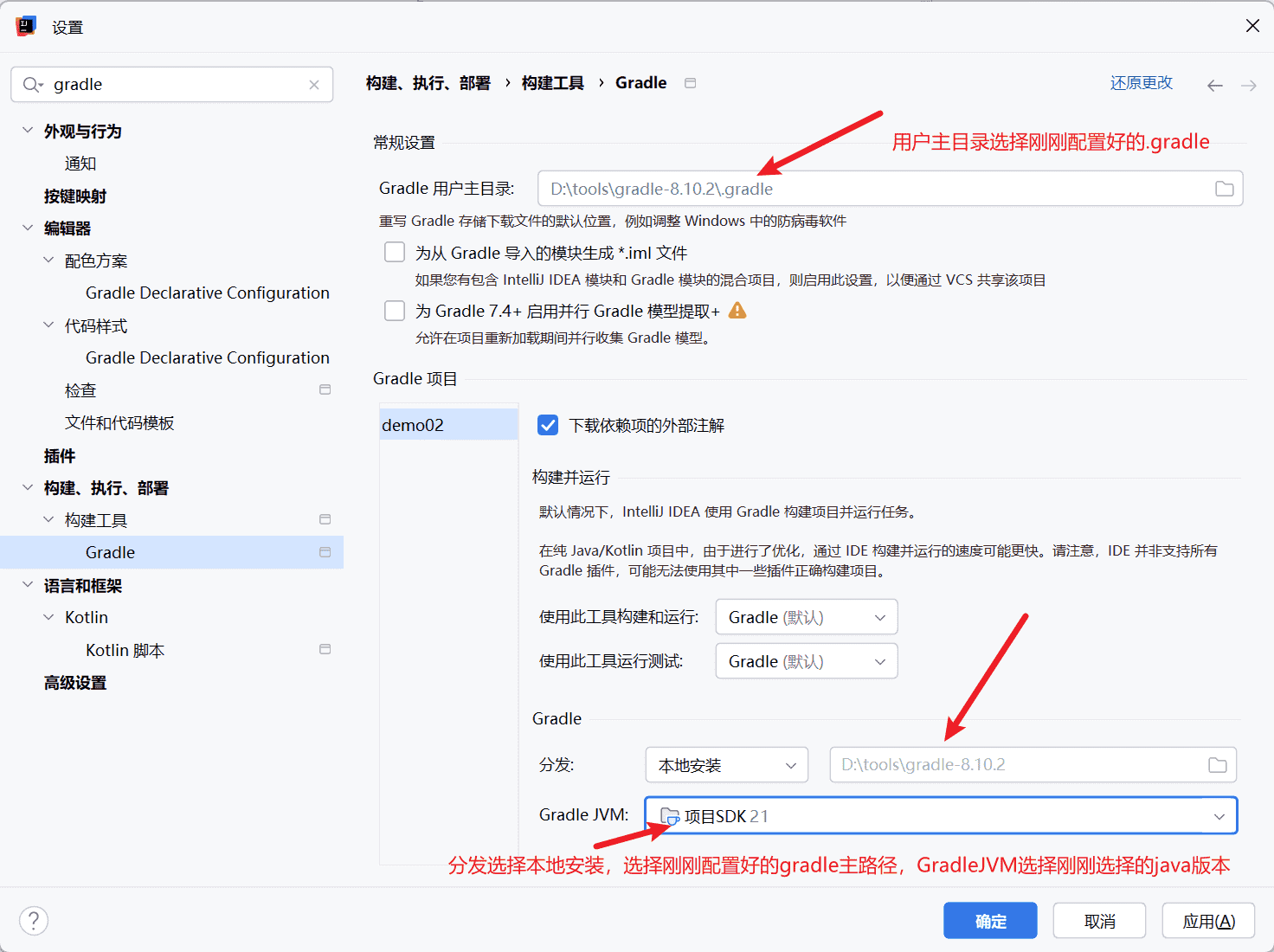Select Kotlin 脚本 in the settings tree
1274x952 pixels.
coord(125,650)
